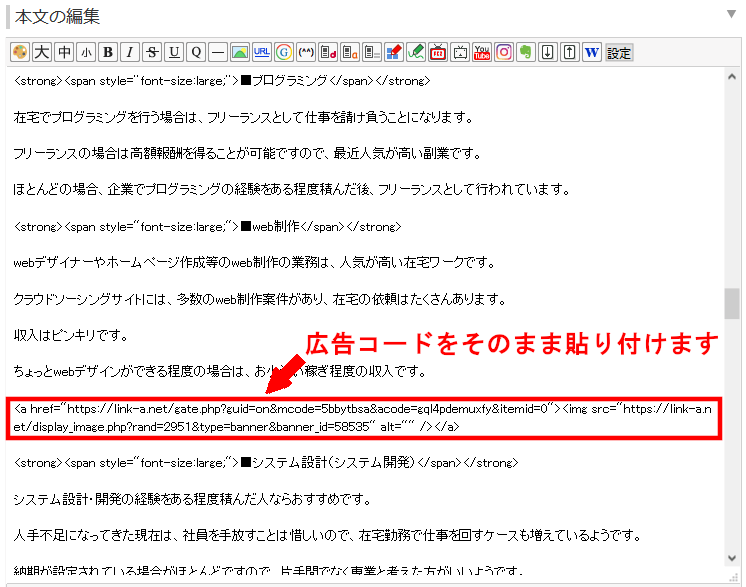
Task: Insert a URL link
Action: (x=262, y=52)
